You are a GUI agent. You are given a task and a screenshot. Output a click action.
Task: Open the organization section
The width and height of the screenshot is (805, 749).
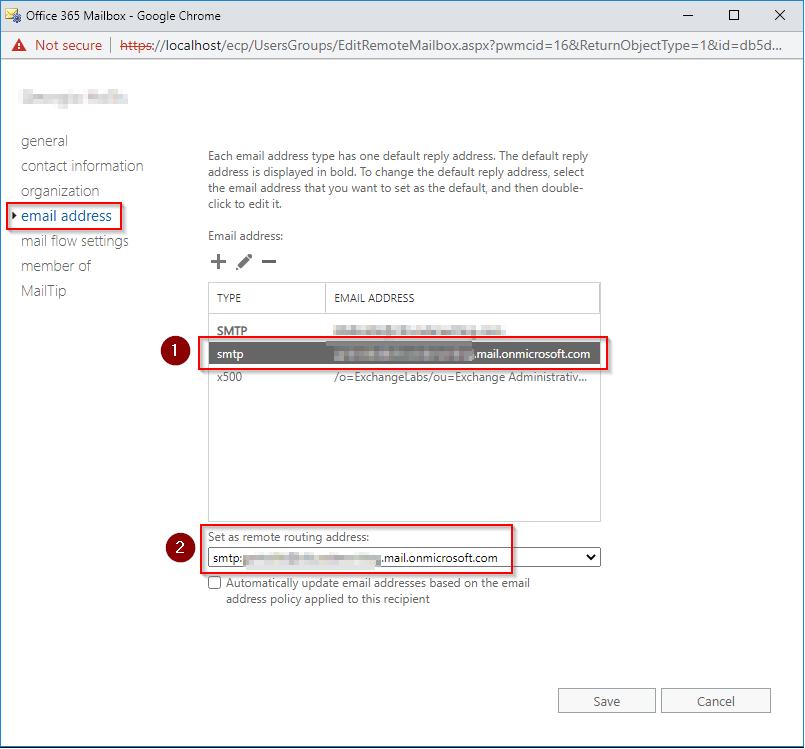coord(60,191)
